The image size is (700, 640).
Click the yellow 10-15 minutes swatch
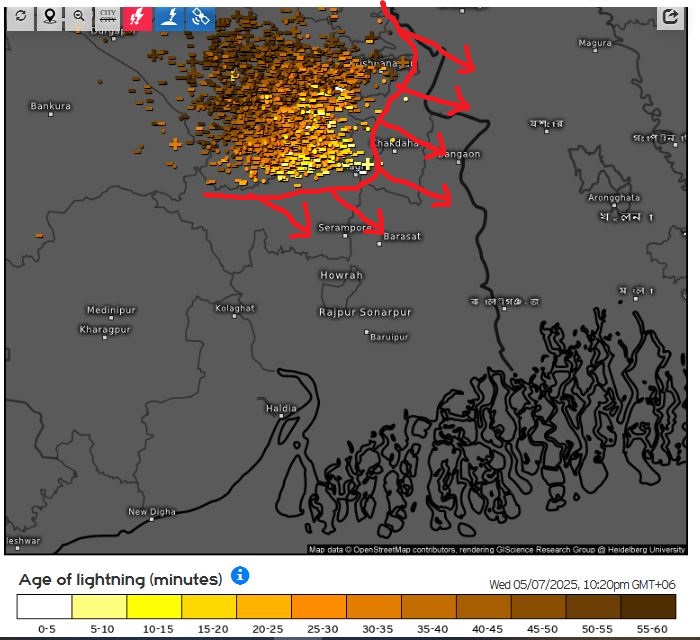pos(154,607)
